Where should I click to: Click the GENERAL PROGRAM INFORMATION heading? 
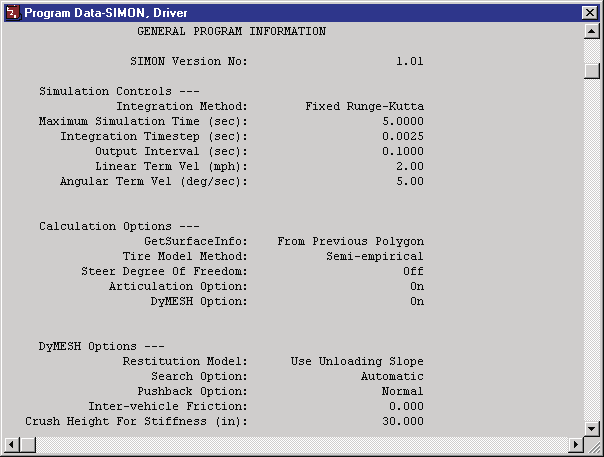pos(232,31)
